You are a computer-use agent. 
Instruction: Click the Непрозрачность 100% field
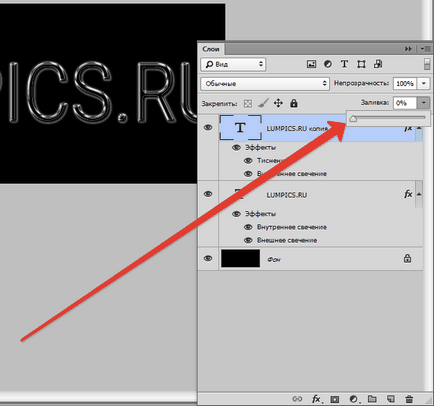point(405,83)
